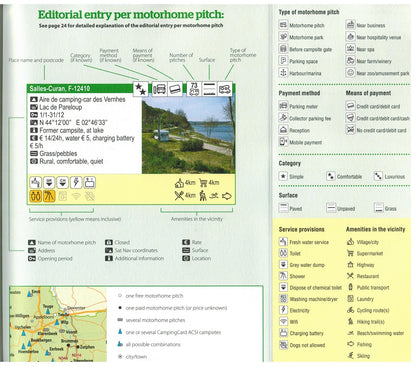Click the Cycling route(s) icon
Screen dimensions: 416x367
(x=350, y=310)
